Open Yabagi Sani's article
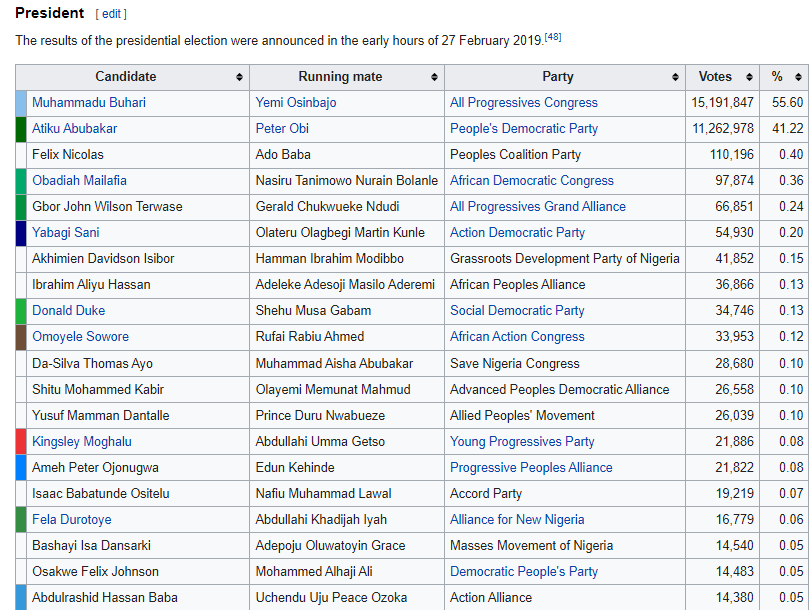The image size is (809, 610). (66, 232)
